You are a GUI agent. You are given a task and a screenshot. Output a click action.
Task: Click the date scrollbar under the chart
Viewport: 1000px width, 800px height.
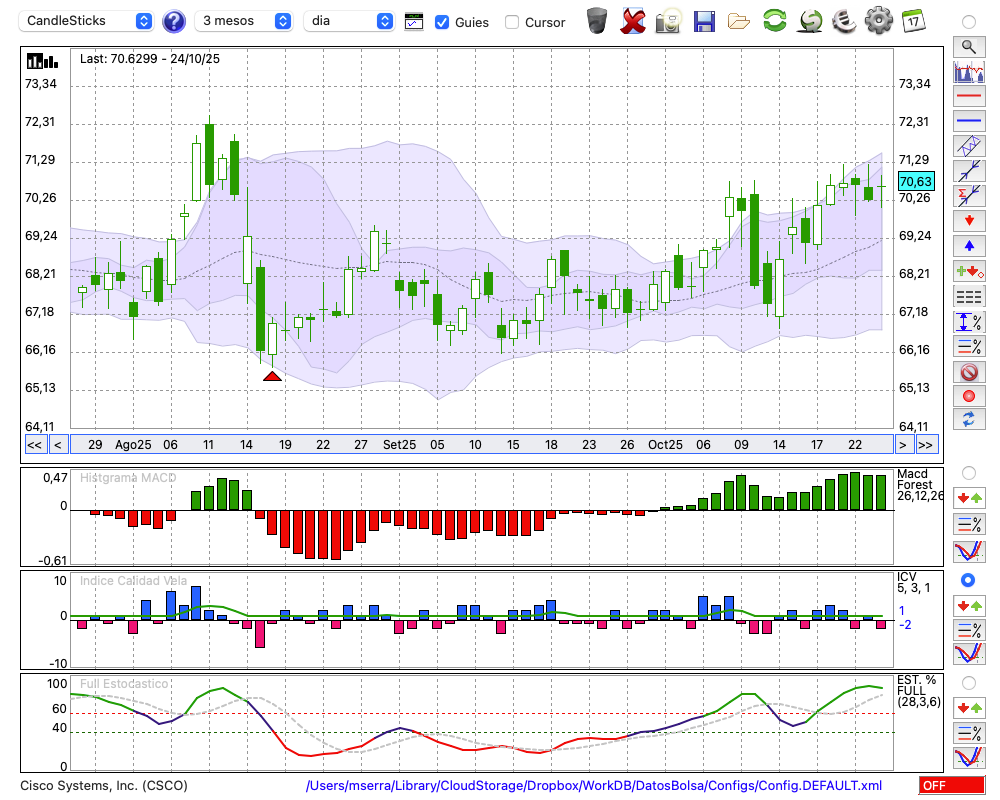(x=482, y=445)
